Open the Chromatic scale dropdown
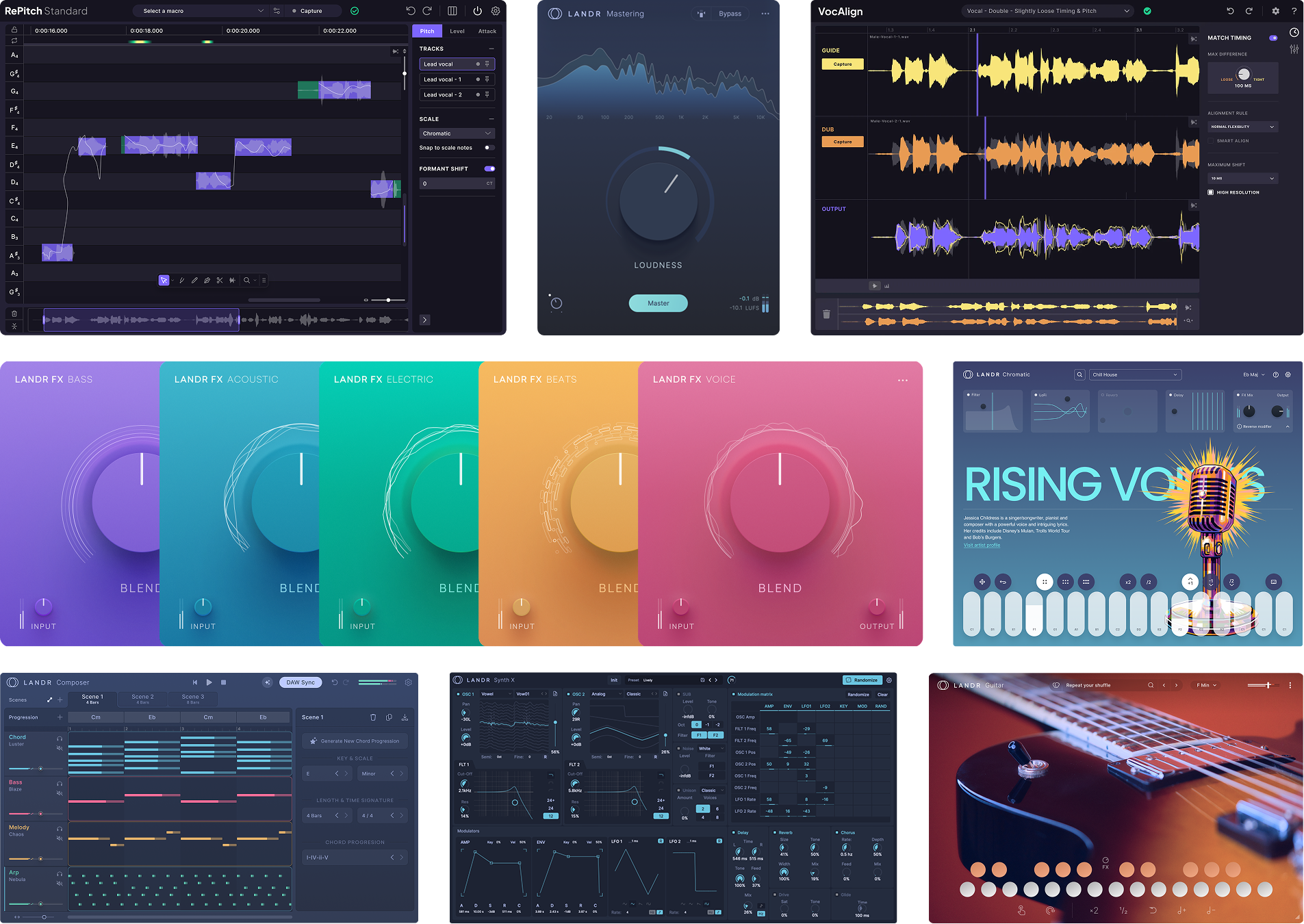This screenshot has height=924, width=1304. [x=457, y=133]
